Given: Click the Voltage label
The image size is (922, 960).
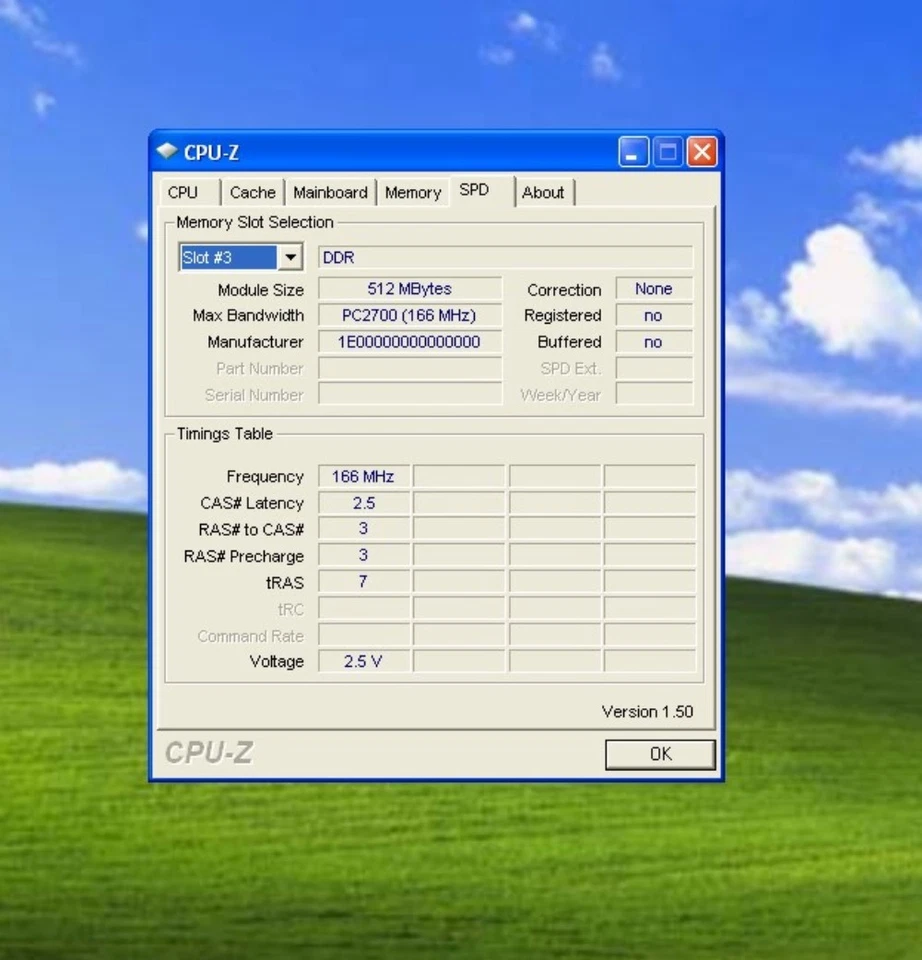Looking at the screenshot, I should pos(277,662).
